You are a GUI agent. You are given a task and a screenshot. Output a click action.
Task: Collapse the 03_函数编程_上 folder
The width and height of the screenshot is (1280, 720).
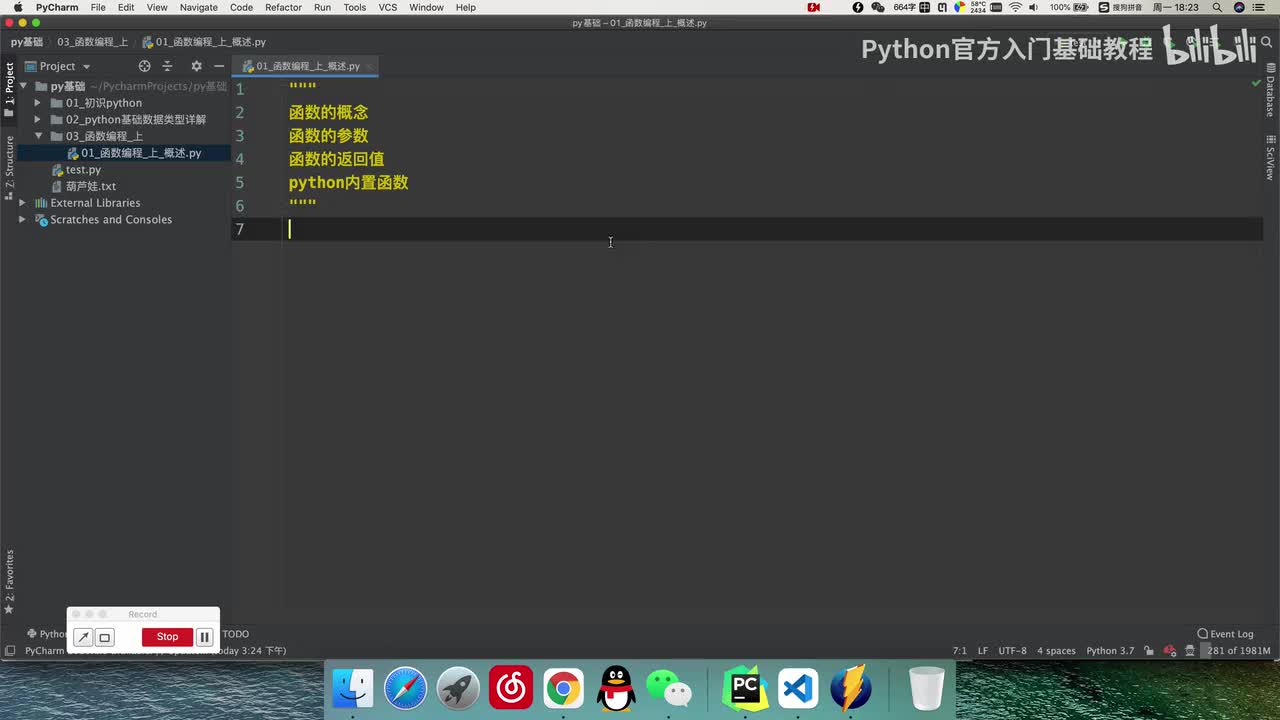38,136
